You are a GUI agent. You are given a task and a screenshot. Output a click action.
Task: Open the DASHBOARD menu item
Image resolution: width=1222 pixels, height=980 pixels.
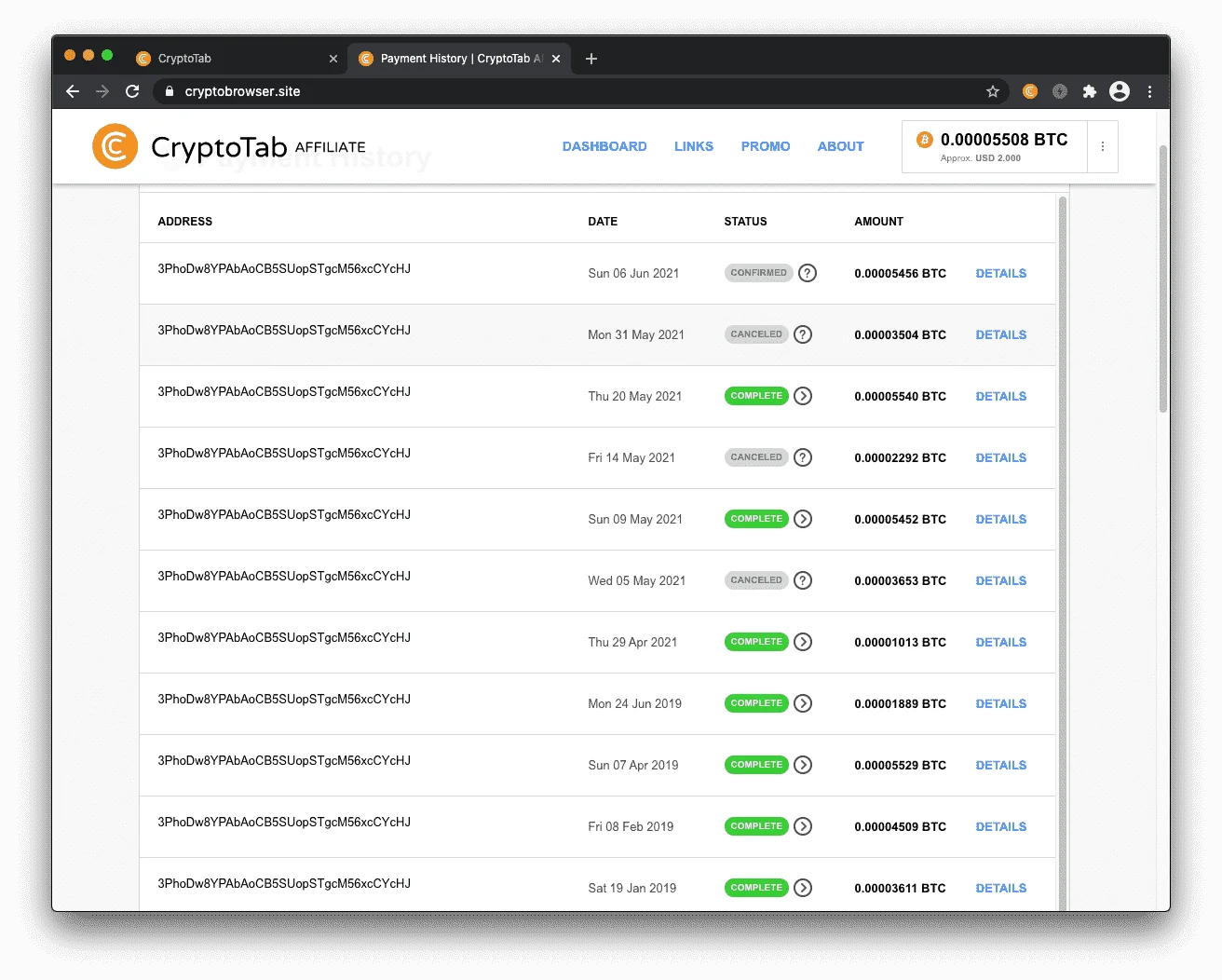coord(604,146)
